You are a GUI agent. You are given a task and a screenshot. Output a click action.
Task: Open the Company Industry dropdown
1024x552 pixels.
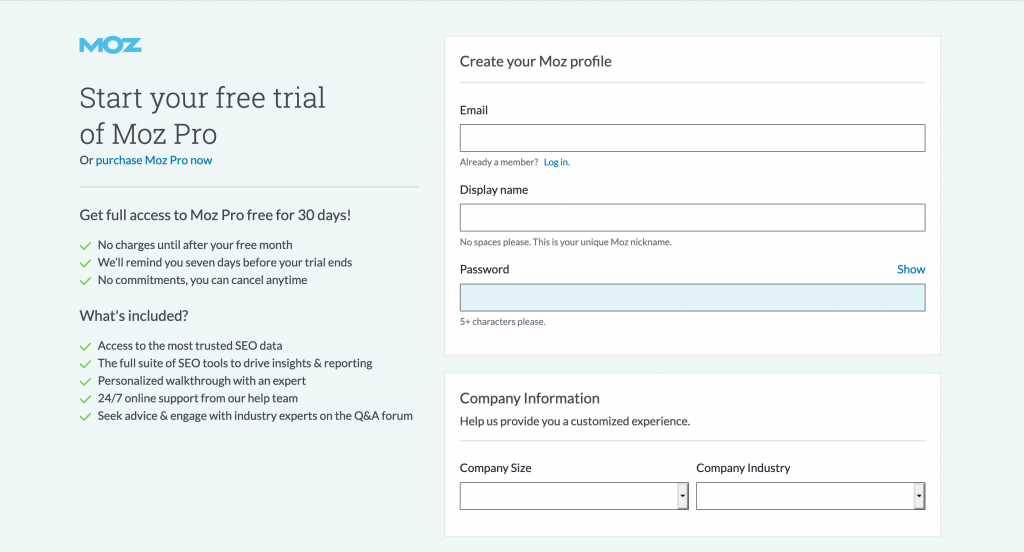(810, 496)
